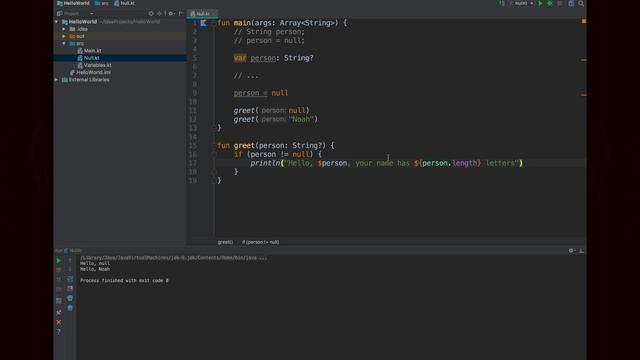Click the java command path in console
The height and width of the screenshot is (360, 640).
click(x=173, y=258)
